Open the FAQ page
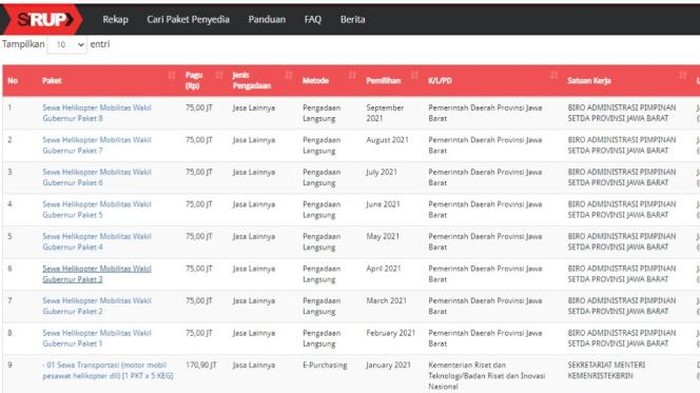 coord(312,19)
